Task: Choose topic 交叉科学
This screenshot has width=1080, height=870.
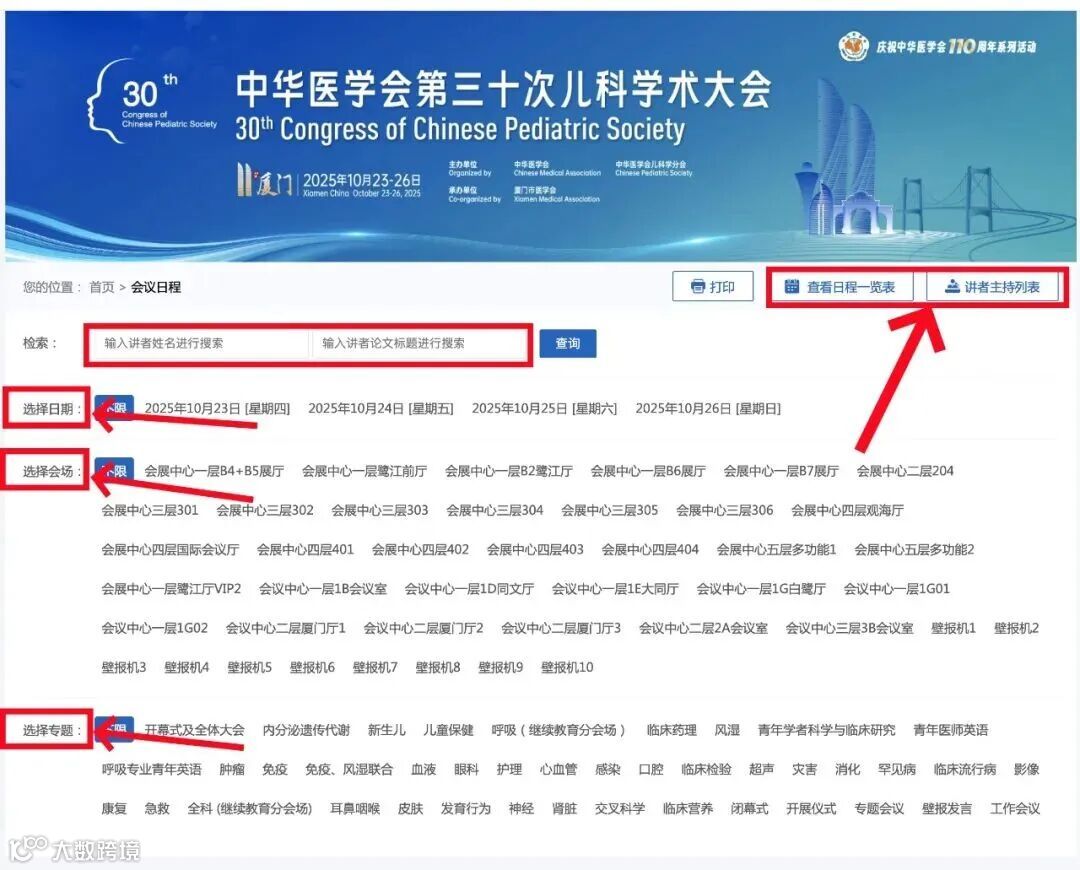Action: coord(620,809)
